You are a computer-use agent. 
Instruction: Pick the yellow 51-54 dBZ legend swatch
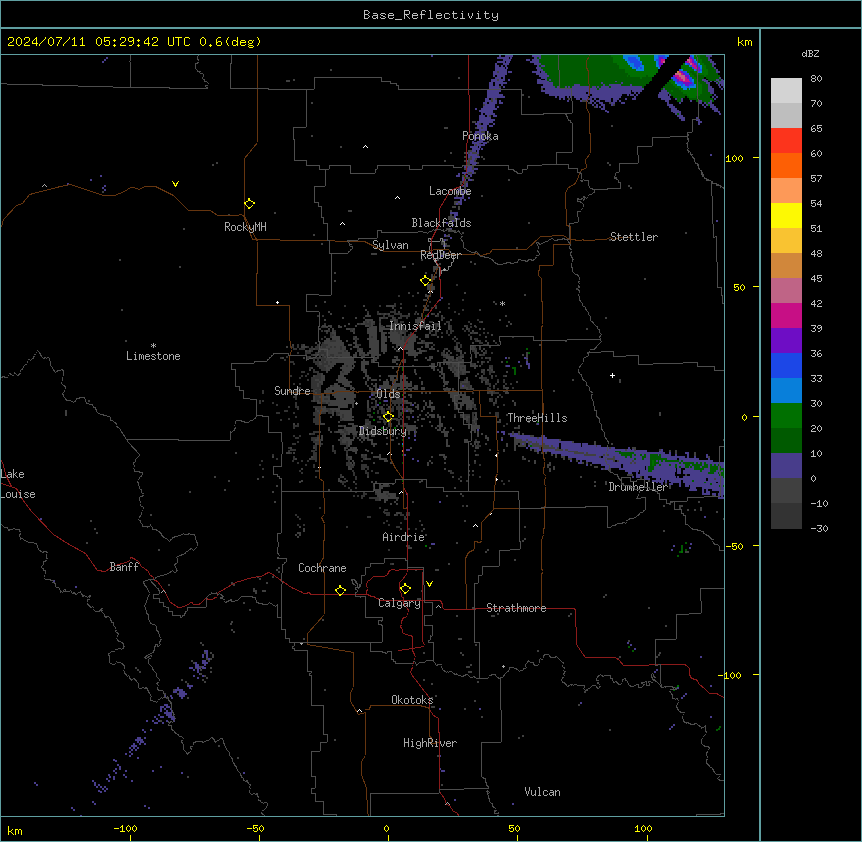point(786,215)
